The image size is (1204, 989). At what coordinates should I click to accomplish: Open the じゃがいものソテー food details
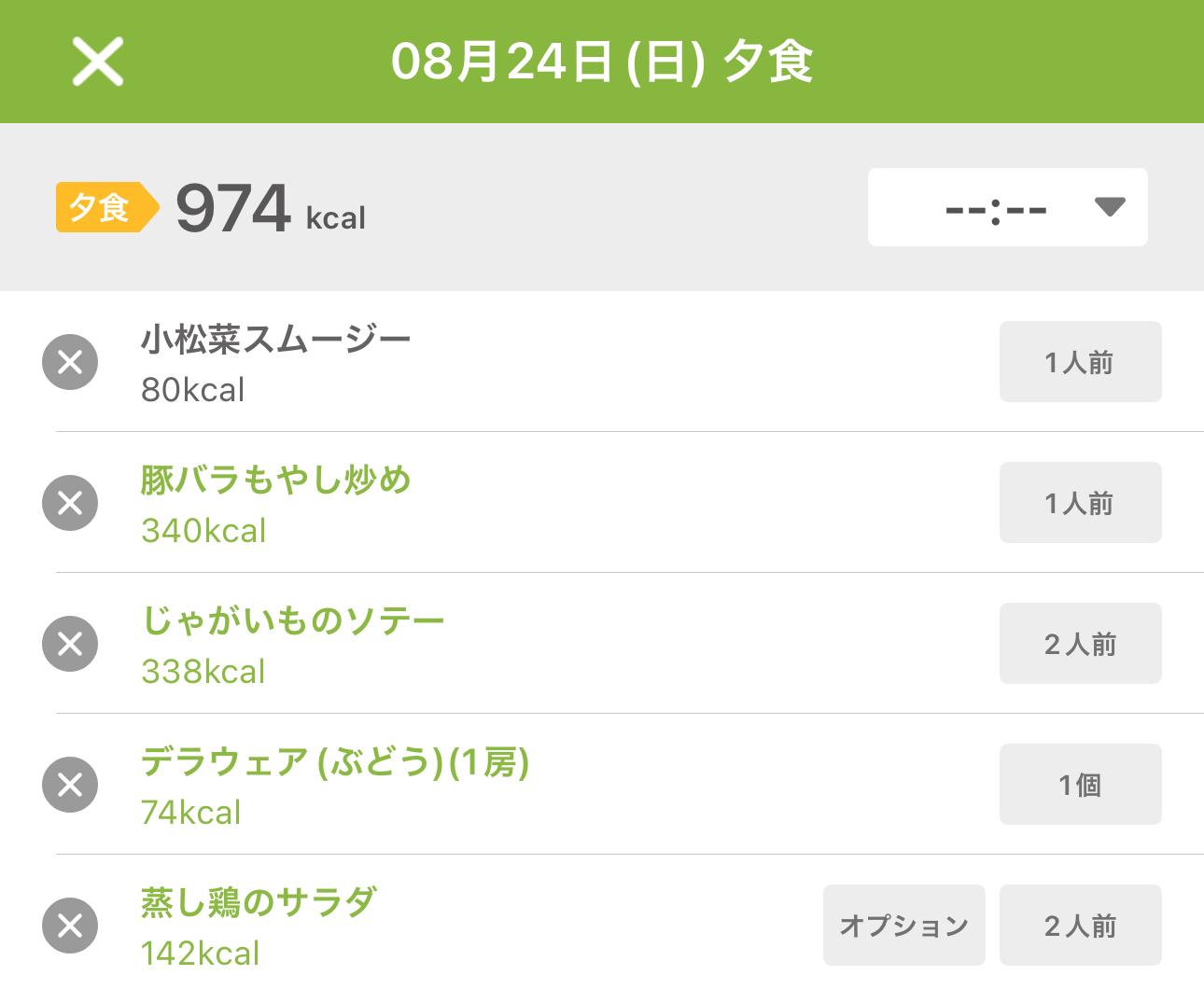point(293,621)
